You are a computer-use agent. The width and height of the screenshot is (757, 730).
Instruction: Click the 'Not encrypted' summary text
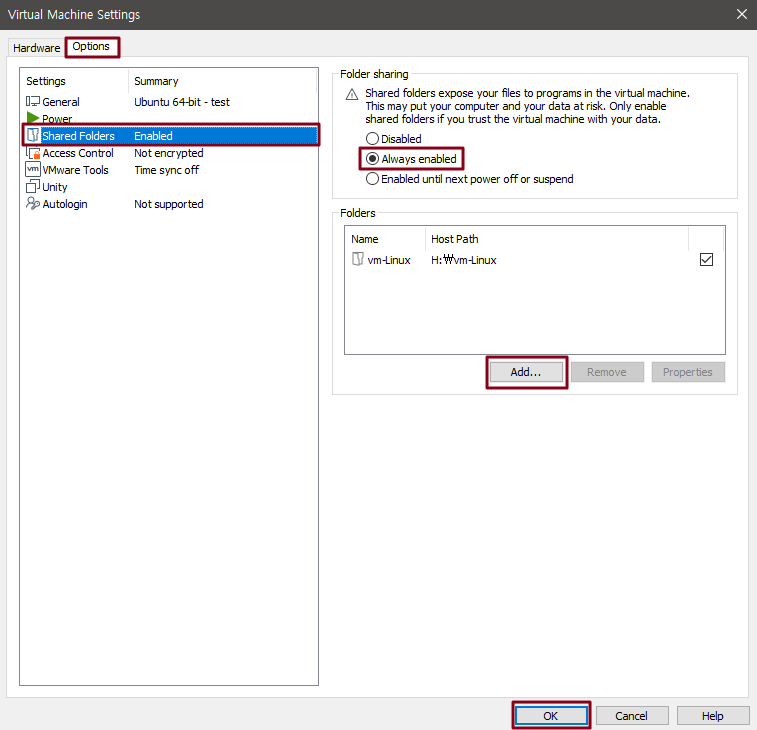tap(168, 153)
